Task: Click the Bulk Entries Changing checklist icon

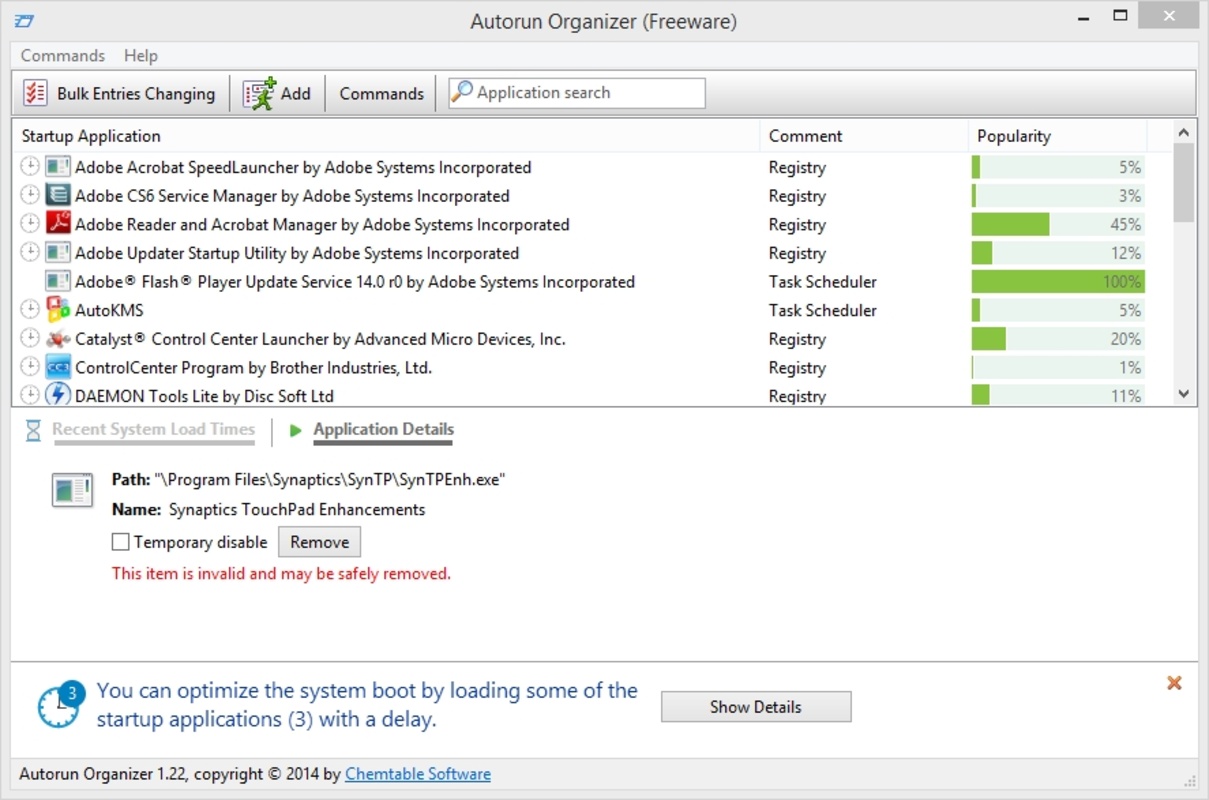Action: tap(35, 93)
